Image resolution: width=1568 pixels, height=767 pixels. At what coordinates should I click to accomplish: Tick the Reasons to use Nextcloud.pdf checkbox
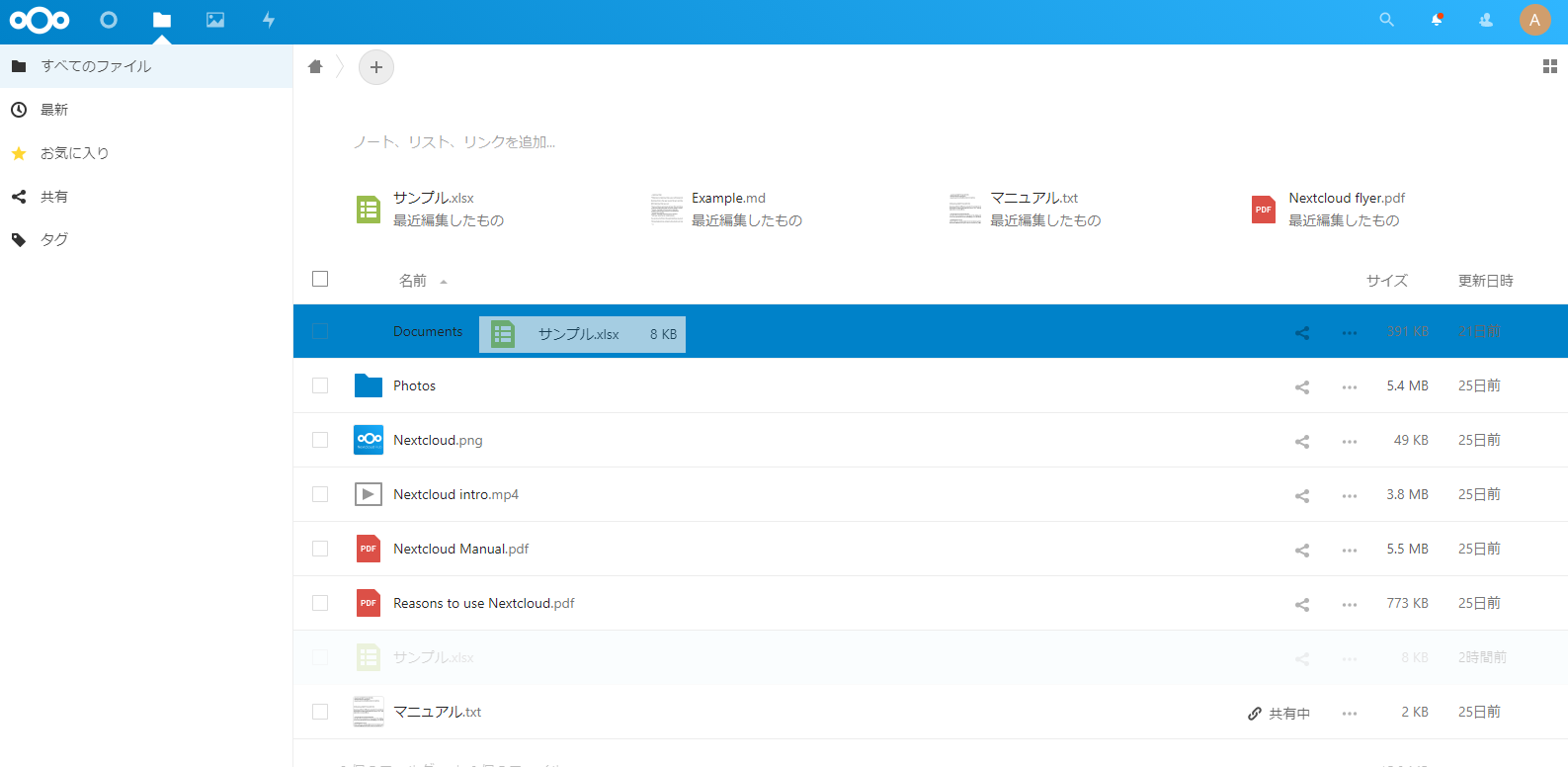click(x=320, y=603)
